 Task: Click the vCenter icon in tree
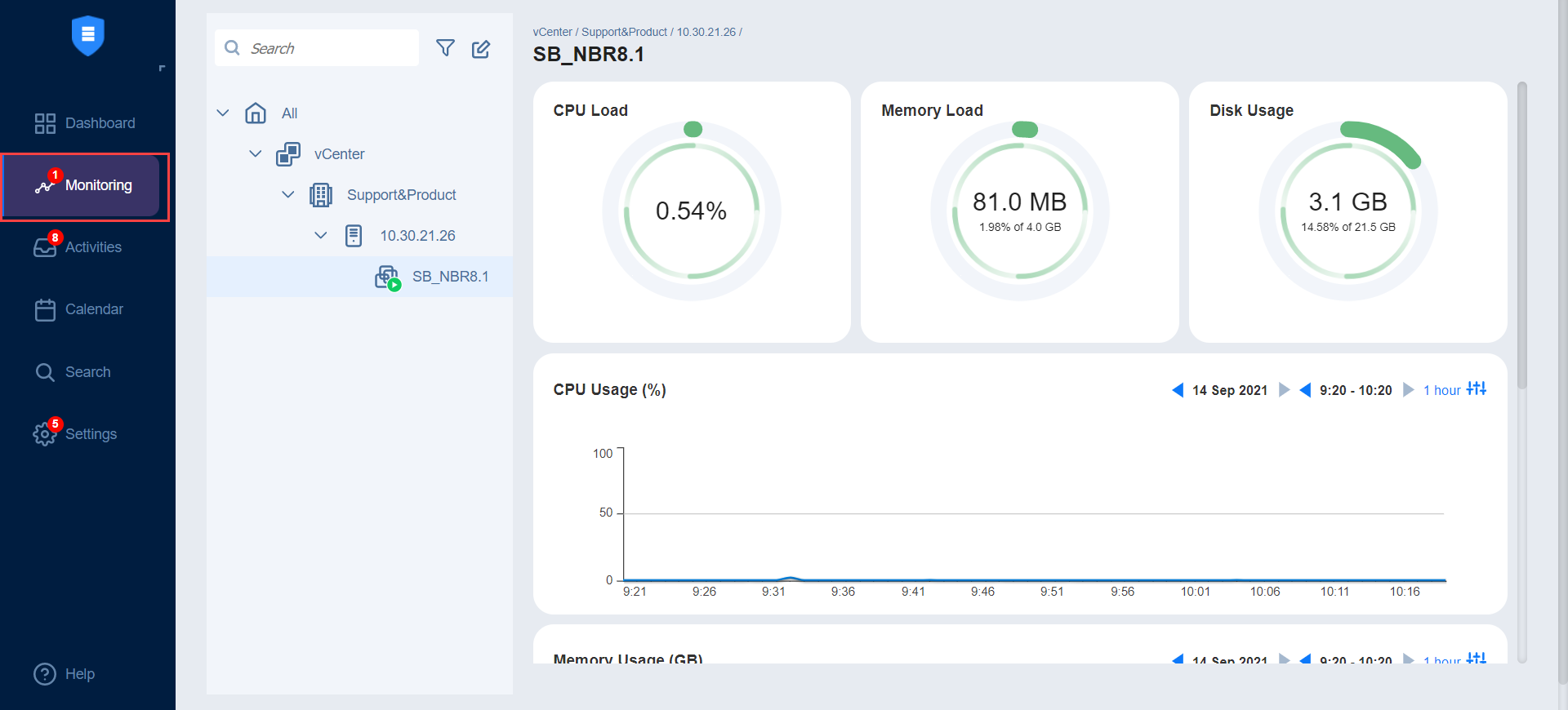coord(288,153)
